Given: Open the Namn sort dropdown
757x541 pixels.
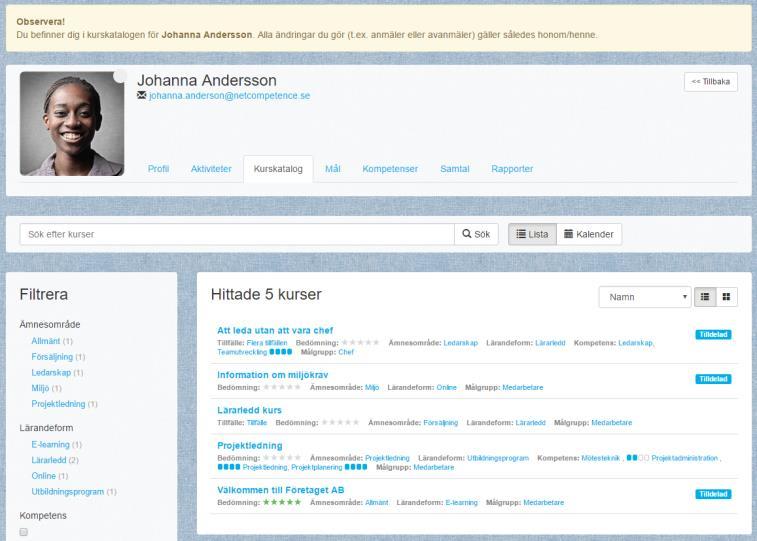Looking at the screenshot, I should tap(645, 297).
